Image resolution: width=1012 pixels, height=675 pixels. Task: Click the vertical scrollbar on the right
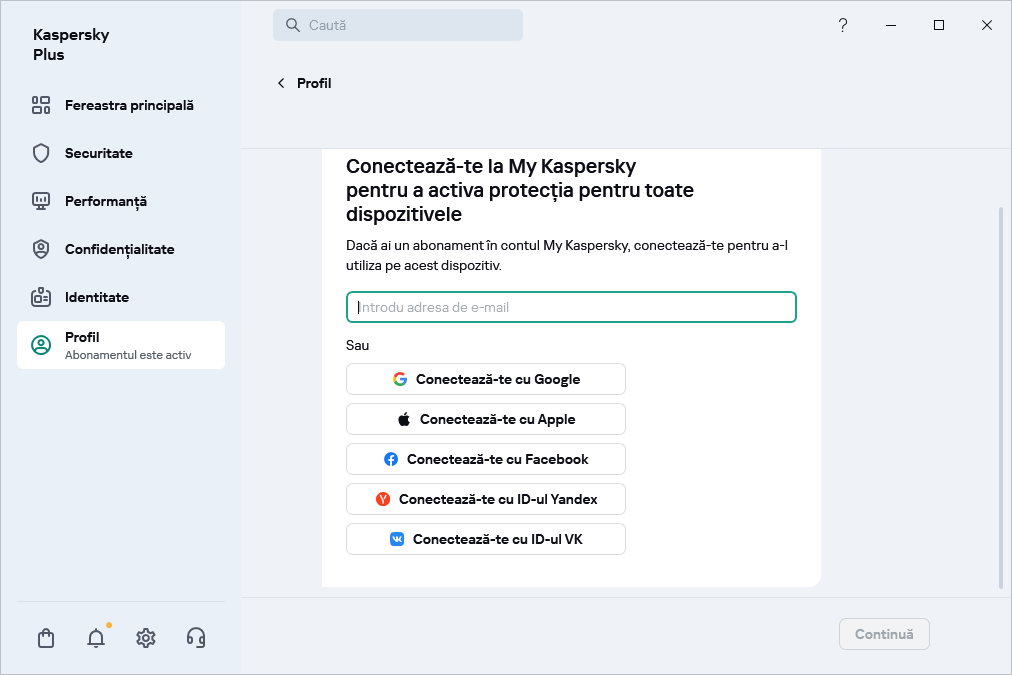[x=1001, y=398]
